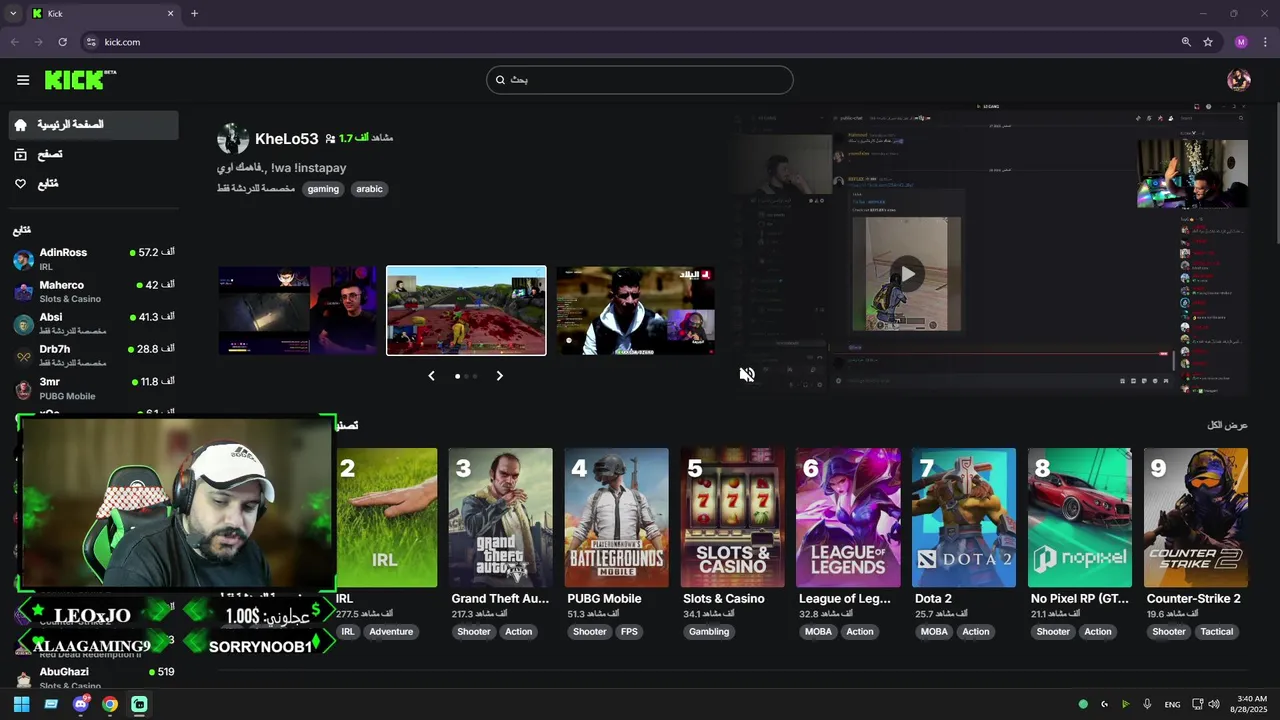Select the first carousel stream thumbnail
The image size is (1280, 720).
(x=298, y=310)
